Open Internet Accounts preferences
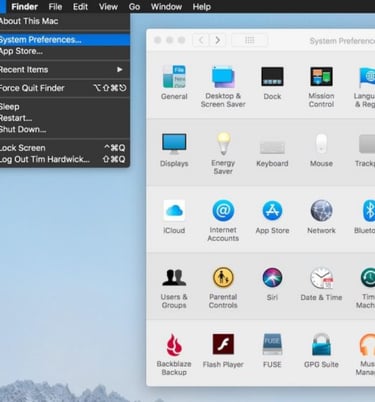The image size is (375, 402). (223, 220)
